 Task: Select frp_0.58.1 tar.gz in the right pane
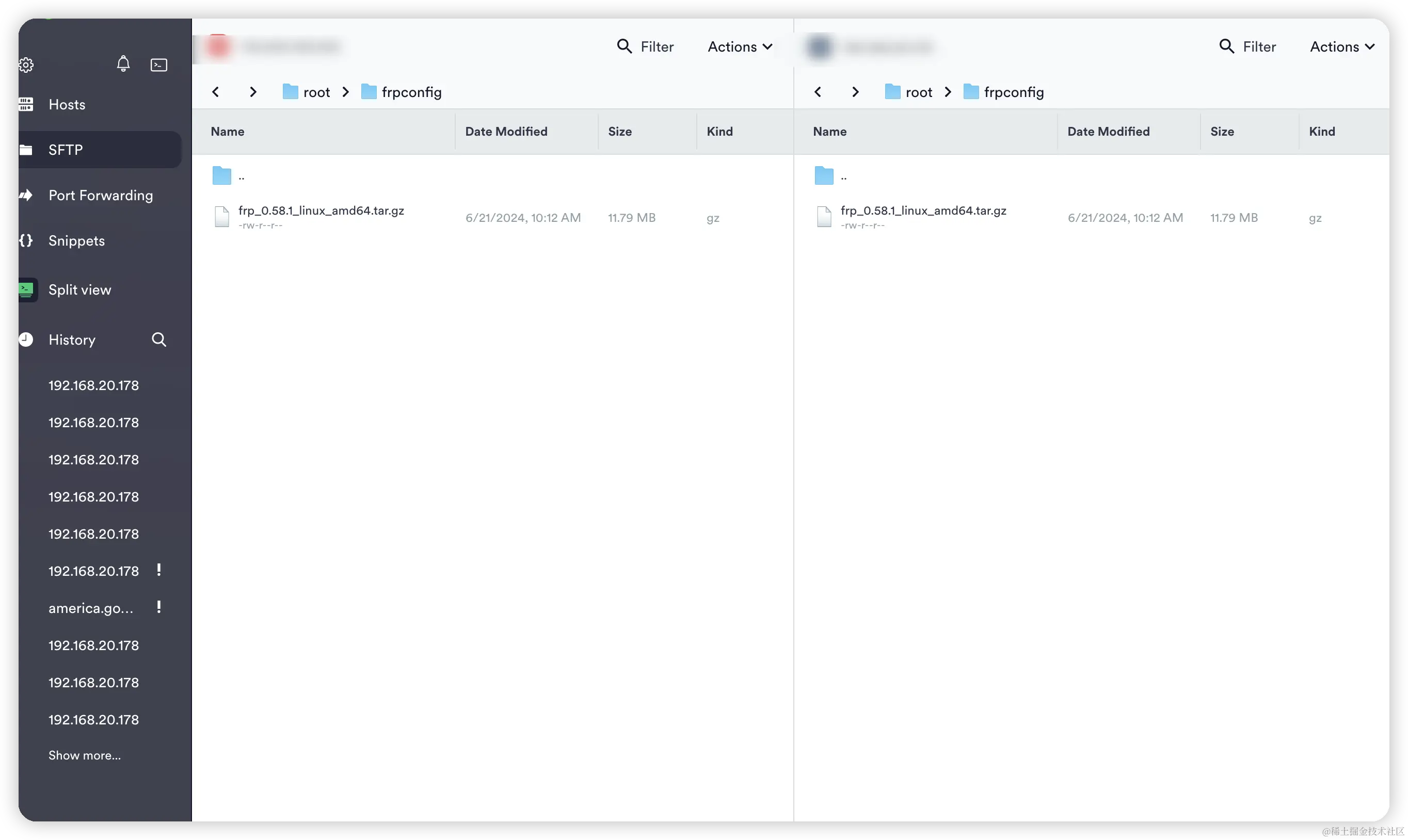tap(923, 211)
